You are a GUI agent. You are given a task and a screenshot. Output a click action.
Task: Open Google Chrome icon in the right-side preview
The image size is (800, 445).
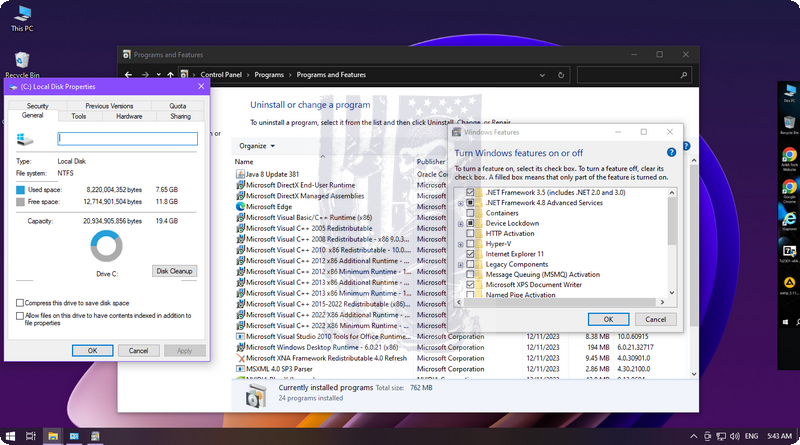click(x=789, y=191)
